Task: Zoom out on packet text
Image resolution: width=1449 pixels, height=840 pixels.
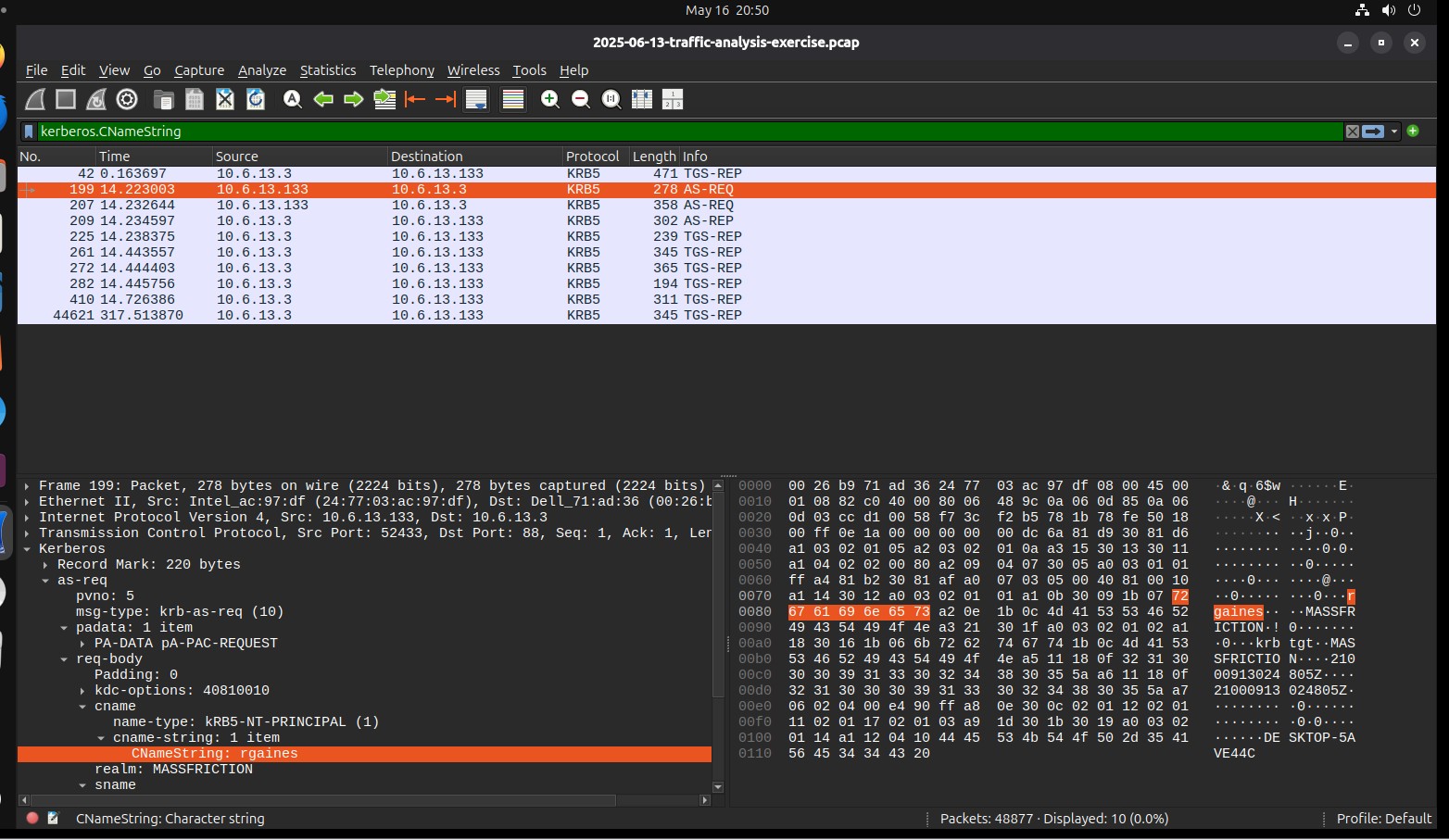Action: coord(581,99)
